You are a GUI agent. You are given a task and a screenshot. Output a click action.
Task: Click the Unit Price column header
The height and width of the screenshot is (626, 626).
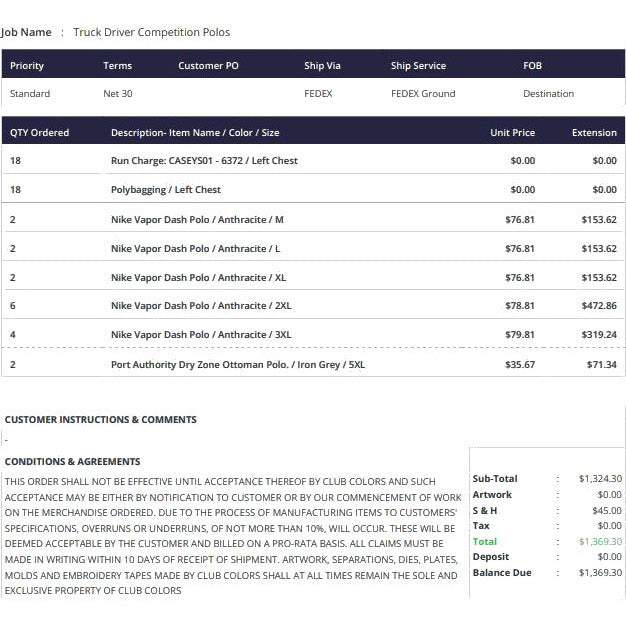click(x=513, y=133)
